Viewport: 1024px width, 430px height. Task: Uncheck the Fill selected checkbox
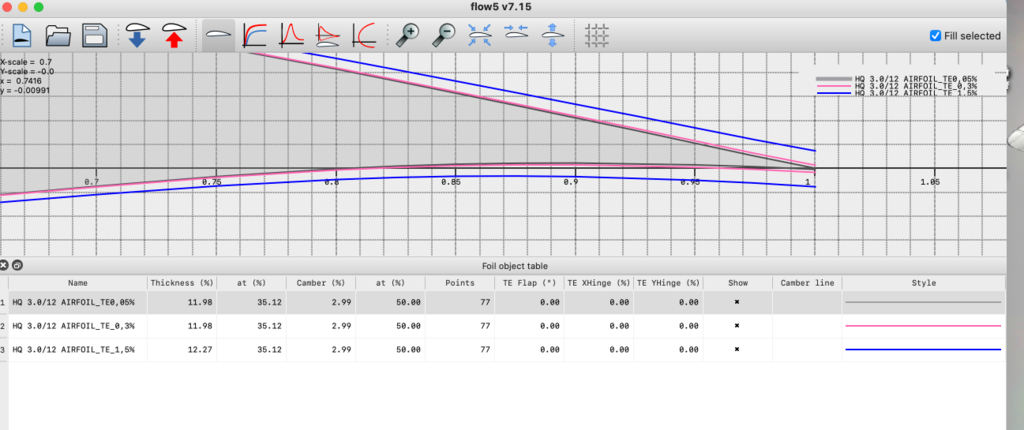point(935,36)
